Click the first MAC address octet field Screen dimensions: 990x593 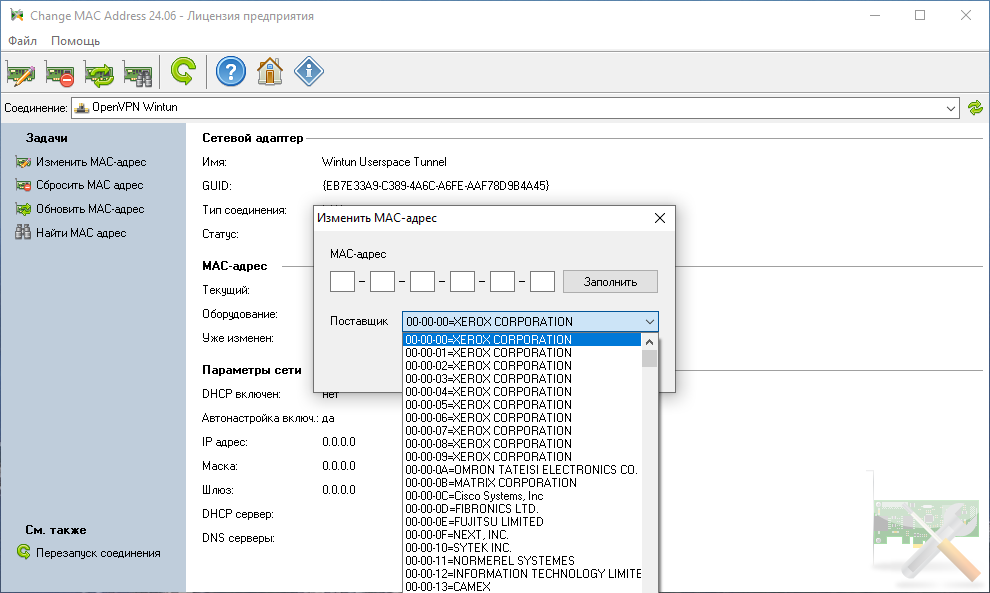point(342,282)
